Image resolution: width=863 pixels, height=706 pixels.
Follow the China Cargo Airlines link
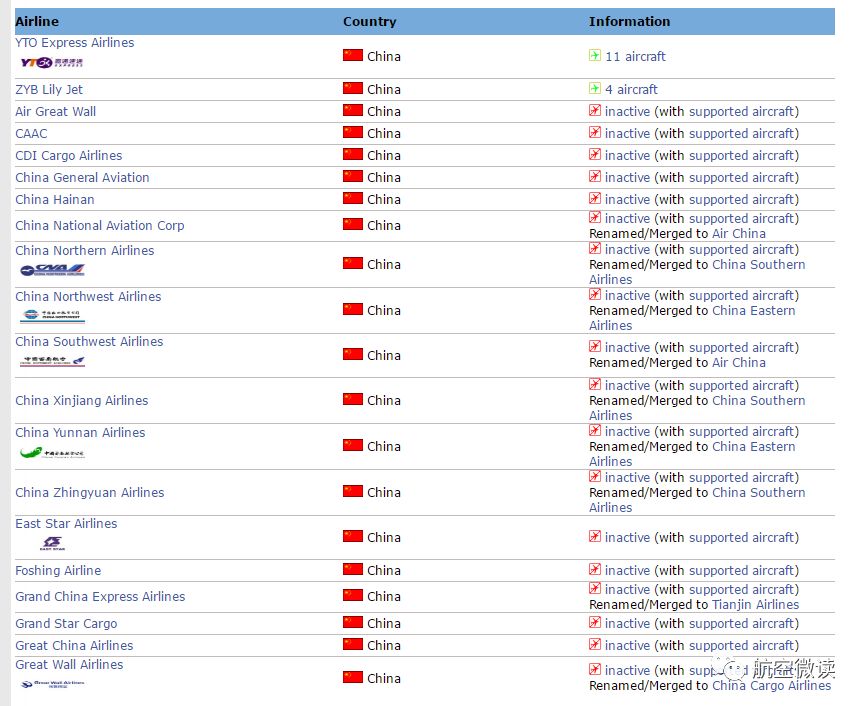coord(772,685)
